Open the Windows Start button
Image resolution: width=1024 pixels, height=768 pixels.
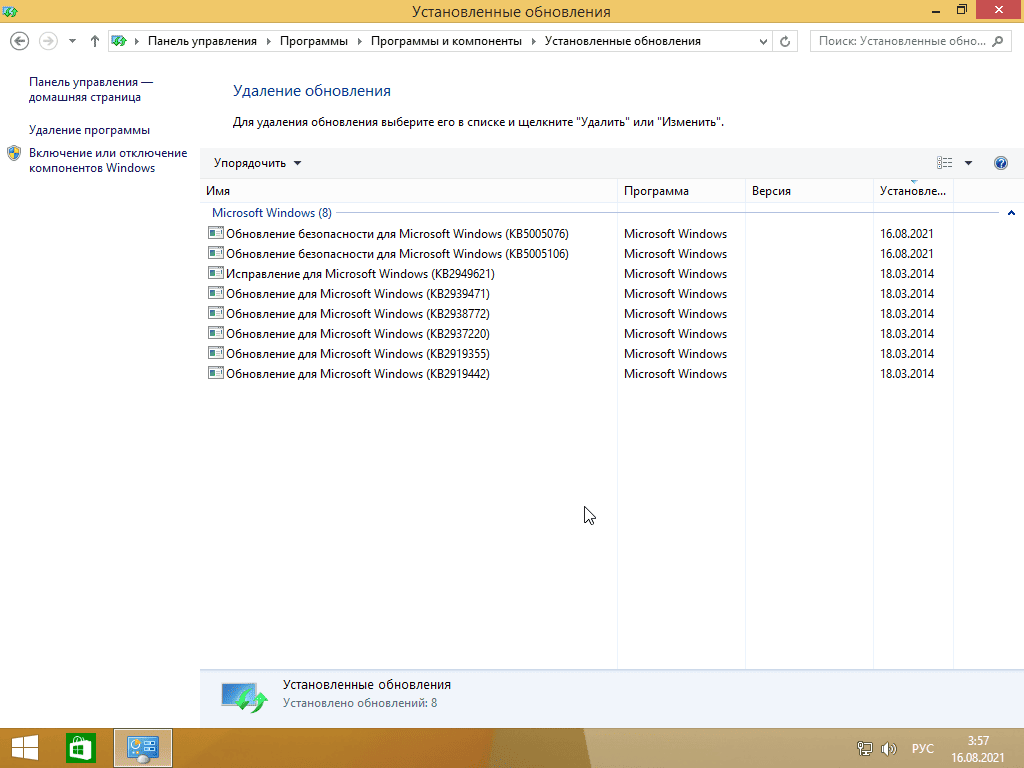(x=25, y=748)
